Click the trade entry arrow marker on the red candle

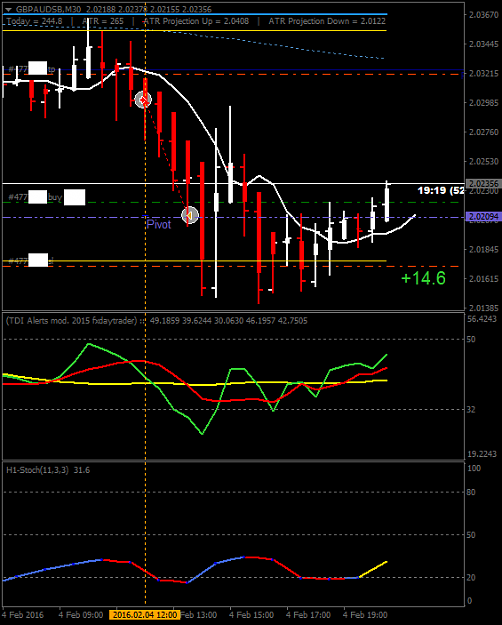[143, 100]
